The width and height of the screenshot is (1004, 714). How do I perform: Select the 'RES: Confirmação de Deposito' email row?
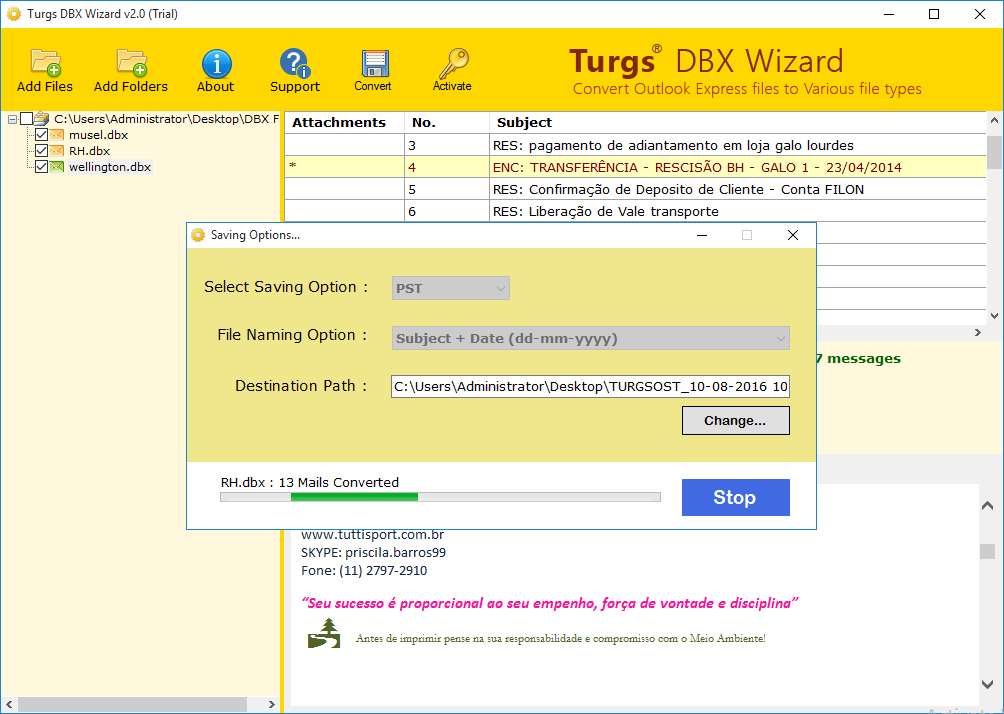tap(635, 189)
